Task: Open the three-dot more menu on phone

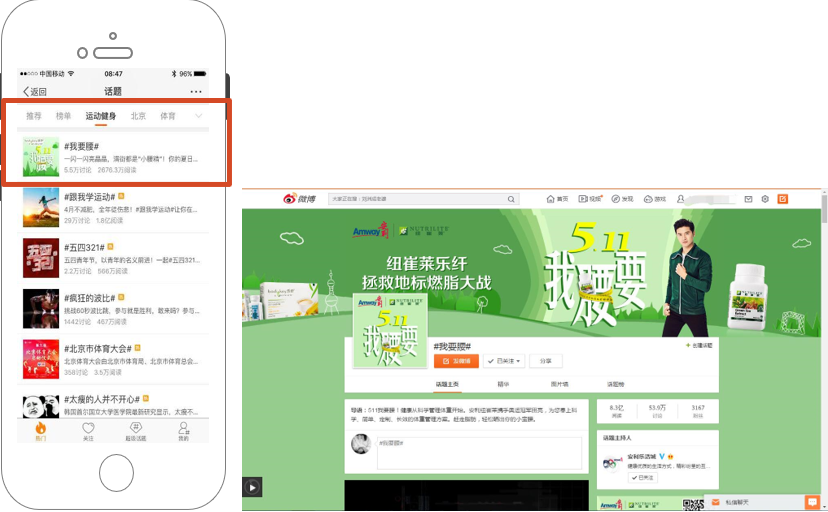Action: point(196,91)
